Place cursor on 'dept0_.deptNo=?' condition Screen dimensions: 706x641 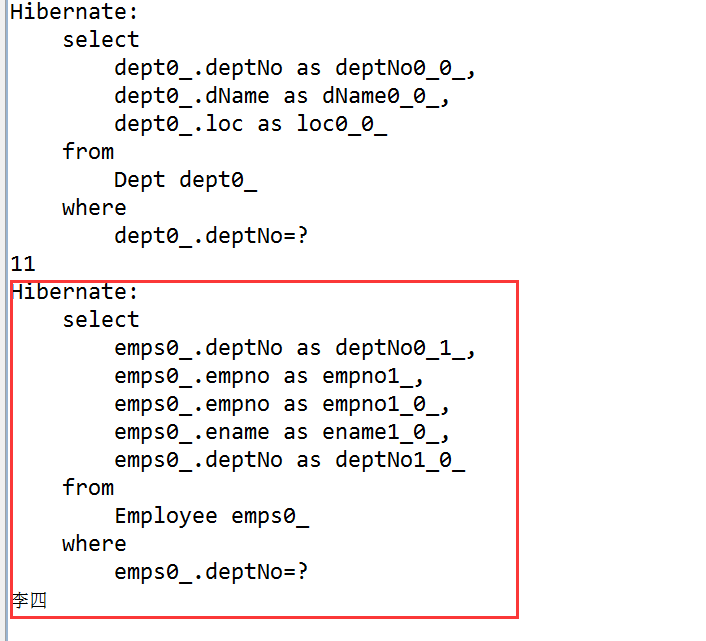pos(211,236)
